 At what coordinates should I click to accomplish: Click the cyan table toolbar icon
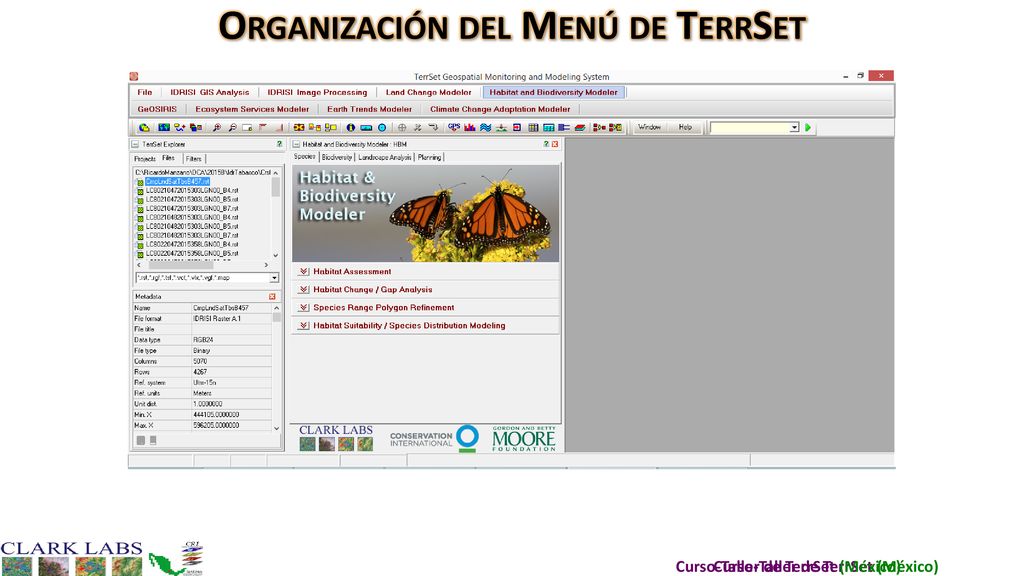point(549,127)
